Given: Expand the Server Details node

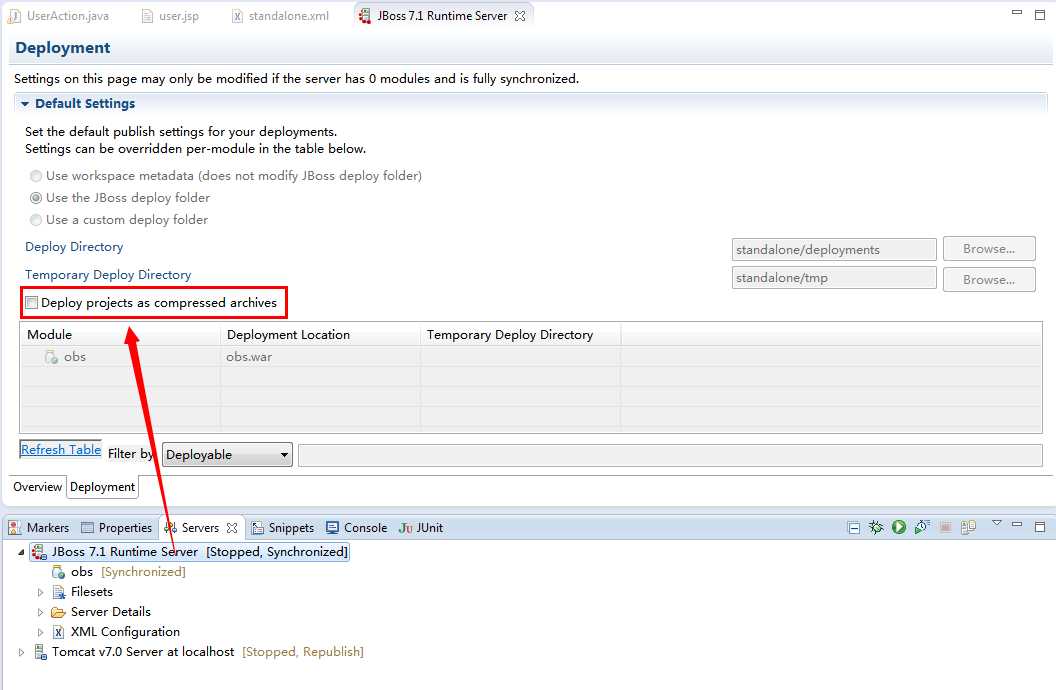Looking at the screenshot, I should [40, 613].
